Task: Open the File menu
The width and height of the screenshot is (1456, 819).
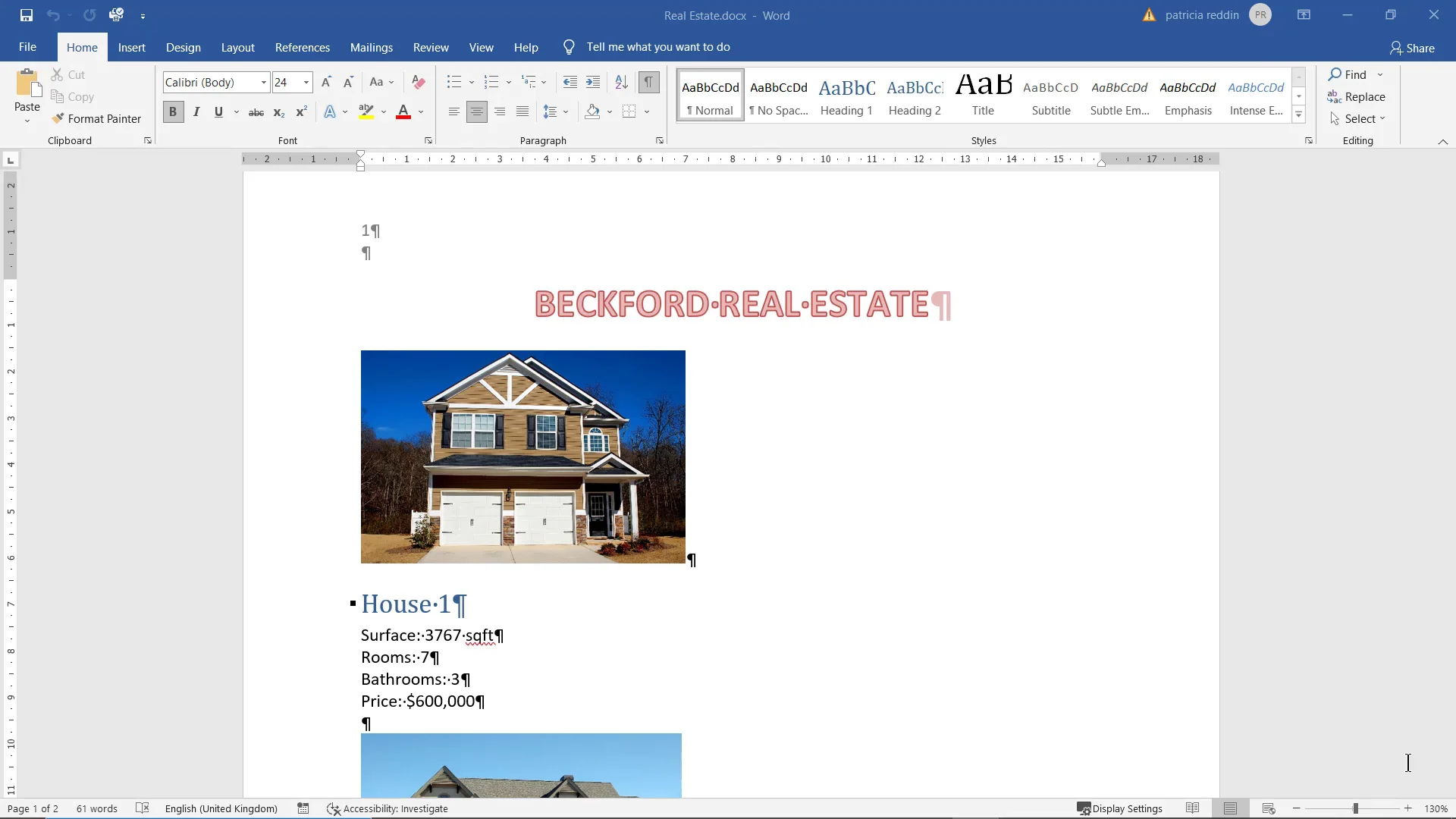Action: point(27,47)
